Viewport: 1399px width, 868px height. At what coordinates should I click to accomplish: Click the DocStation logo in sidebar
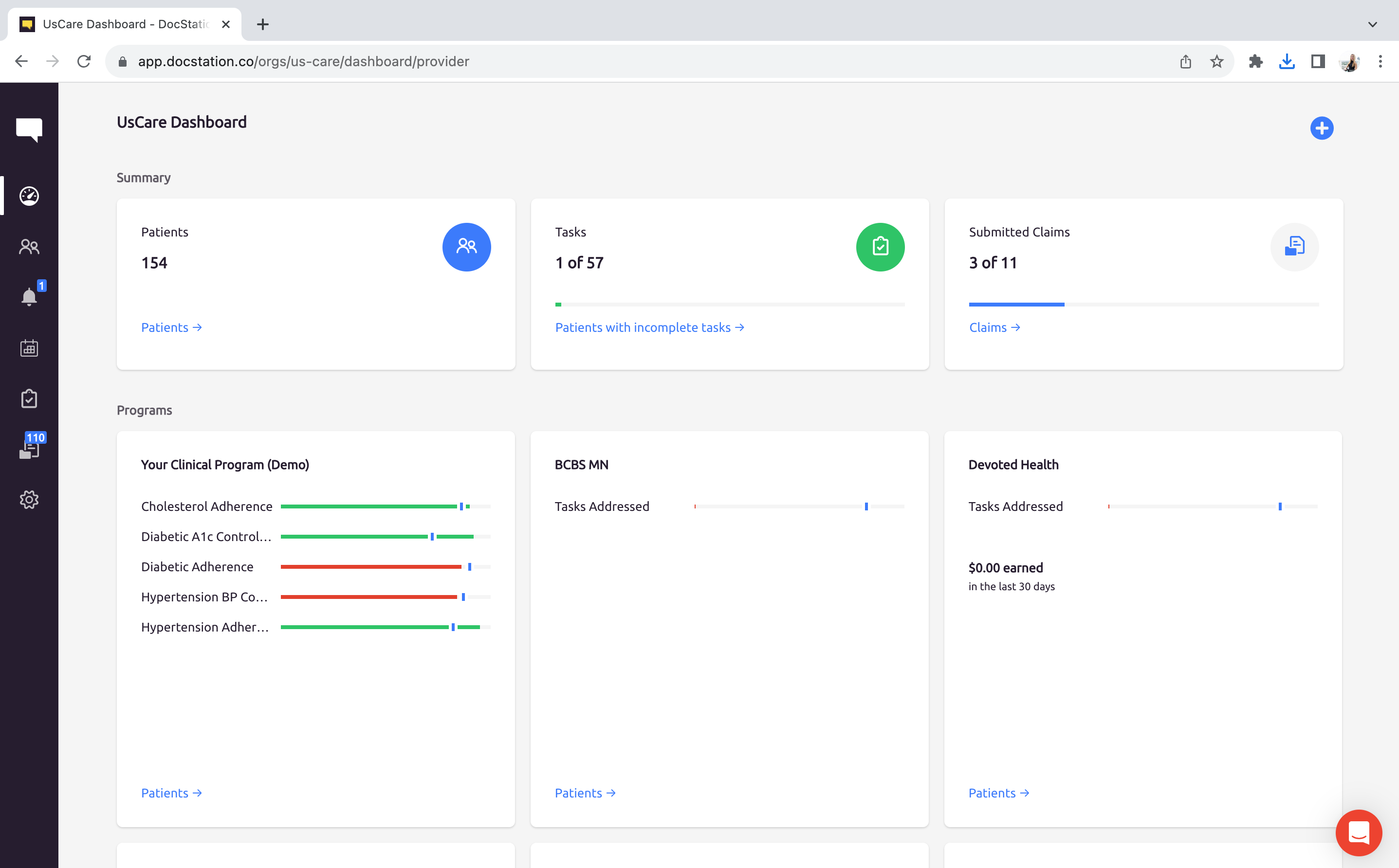tap(29, 129)
